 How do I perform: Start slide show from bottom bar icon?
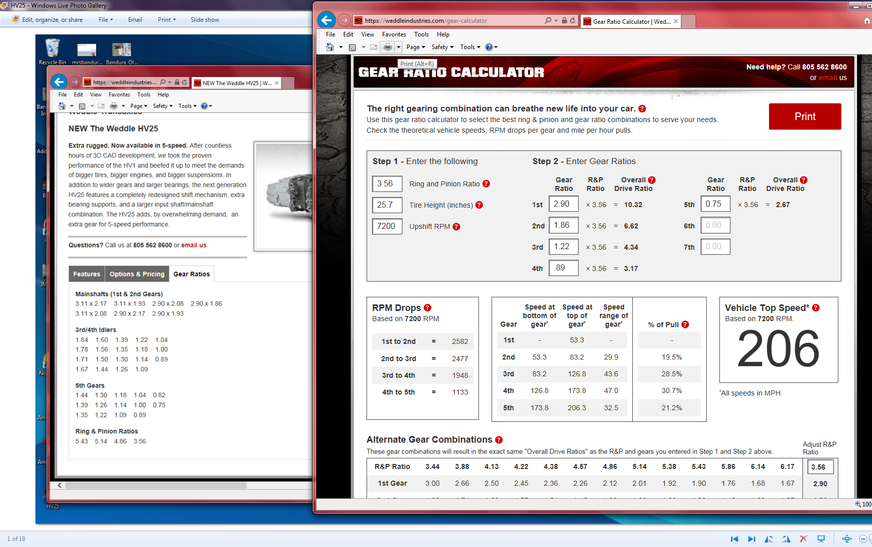821,539
